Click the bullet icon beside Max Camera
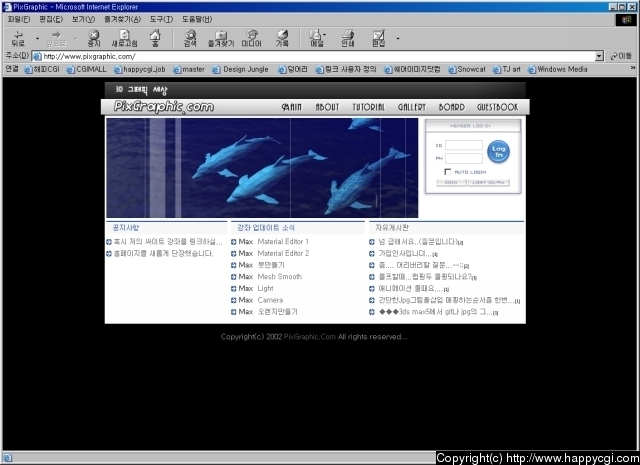 [233, 300]
